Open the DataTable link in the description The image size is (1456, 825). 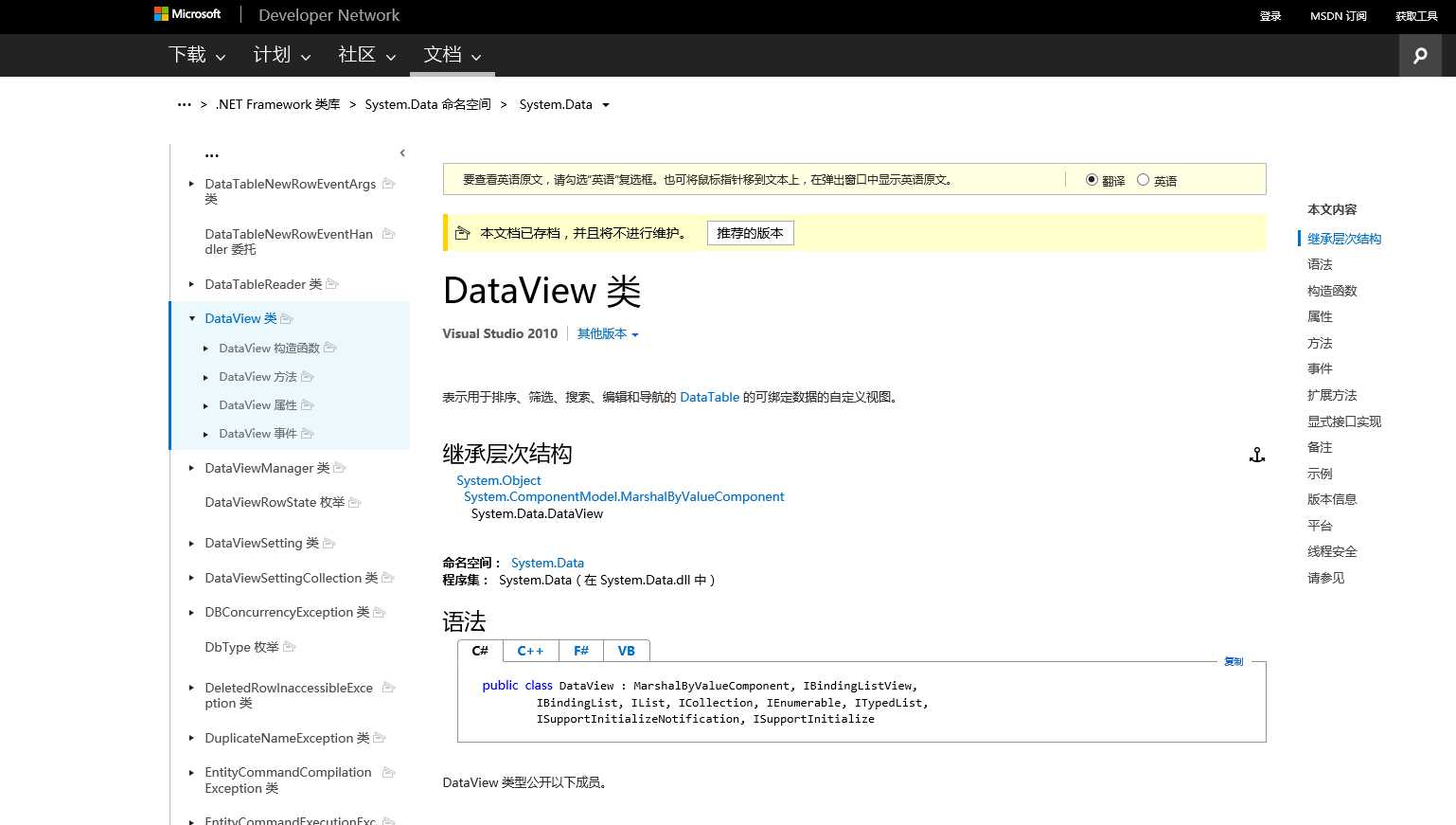click(x=709, y=397)
